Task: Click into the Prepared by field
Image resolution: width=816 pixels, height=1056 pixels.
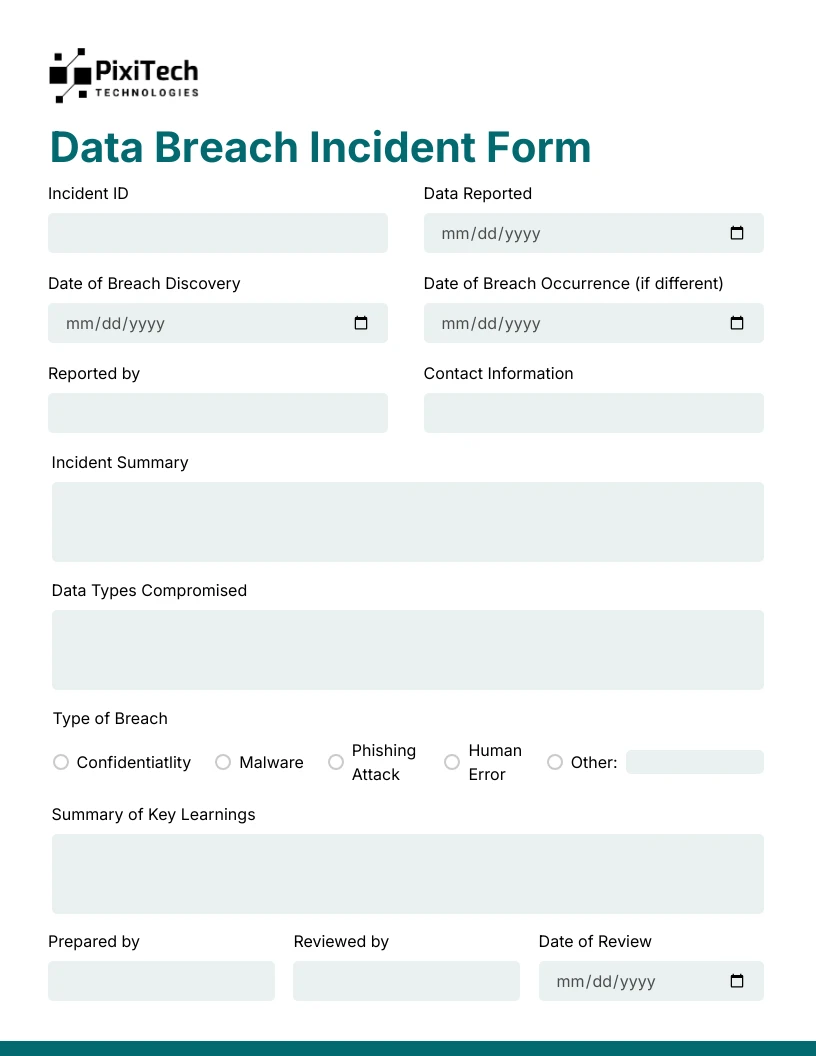Action: point(161,981)
